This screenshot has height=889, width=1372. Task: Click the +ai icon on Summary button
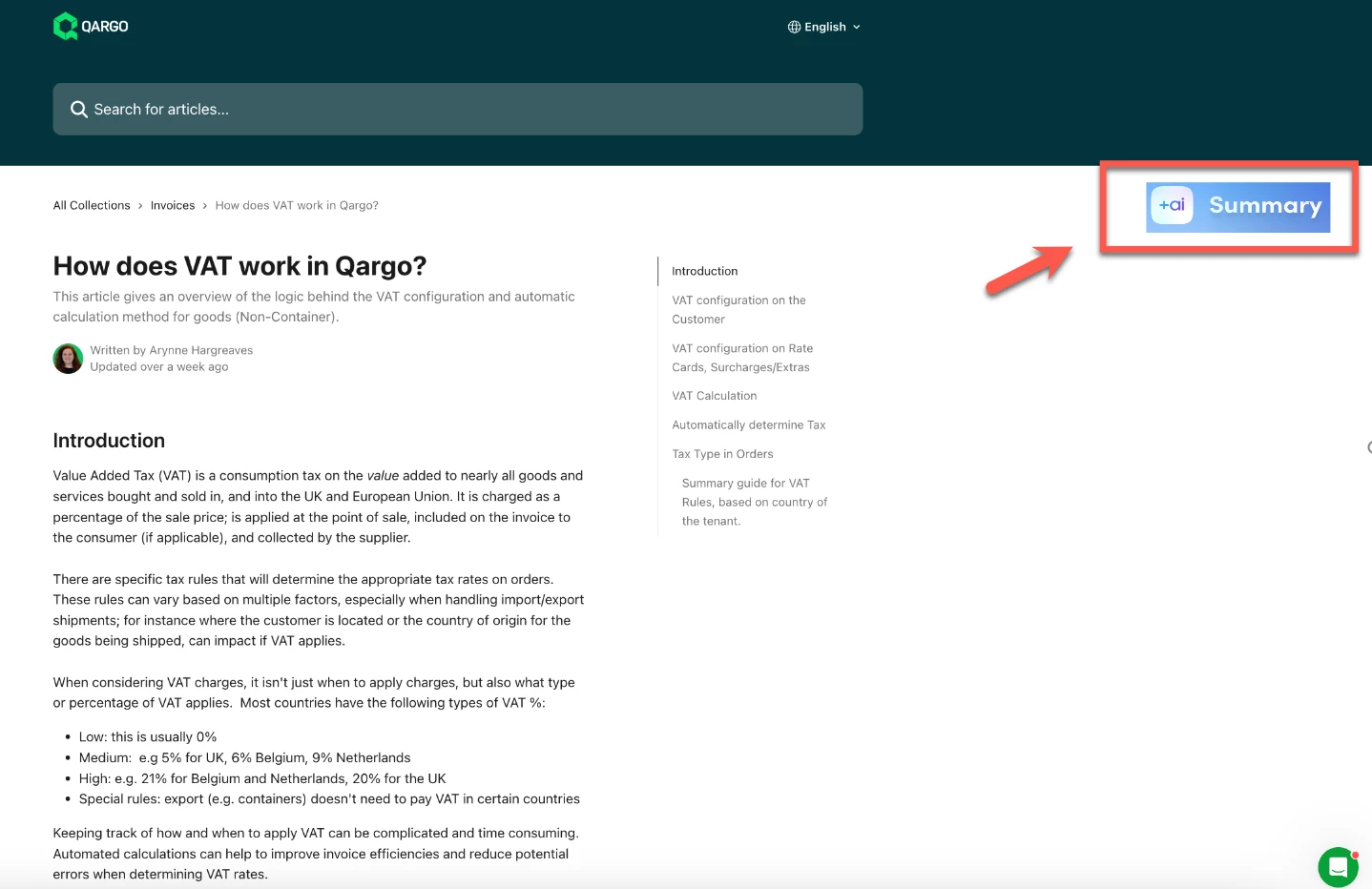point(1172,205)
